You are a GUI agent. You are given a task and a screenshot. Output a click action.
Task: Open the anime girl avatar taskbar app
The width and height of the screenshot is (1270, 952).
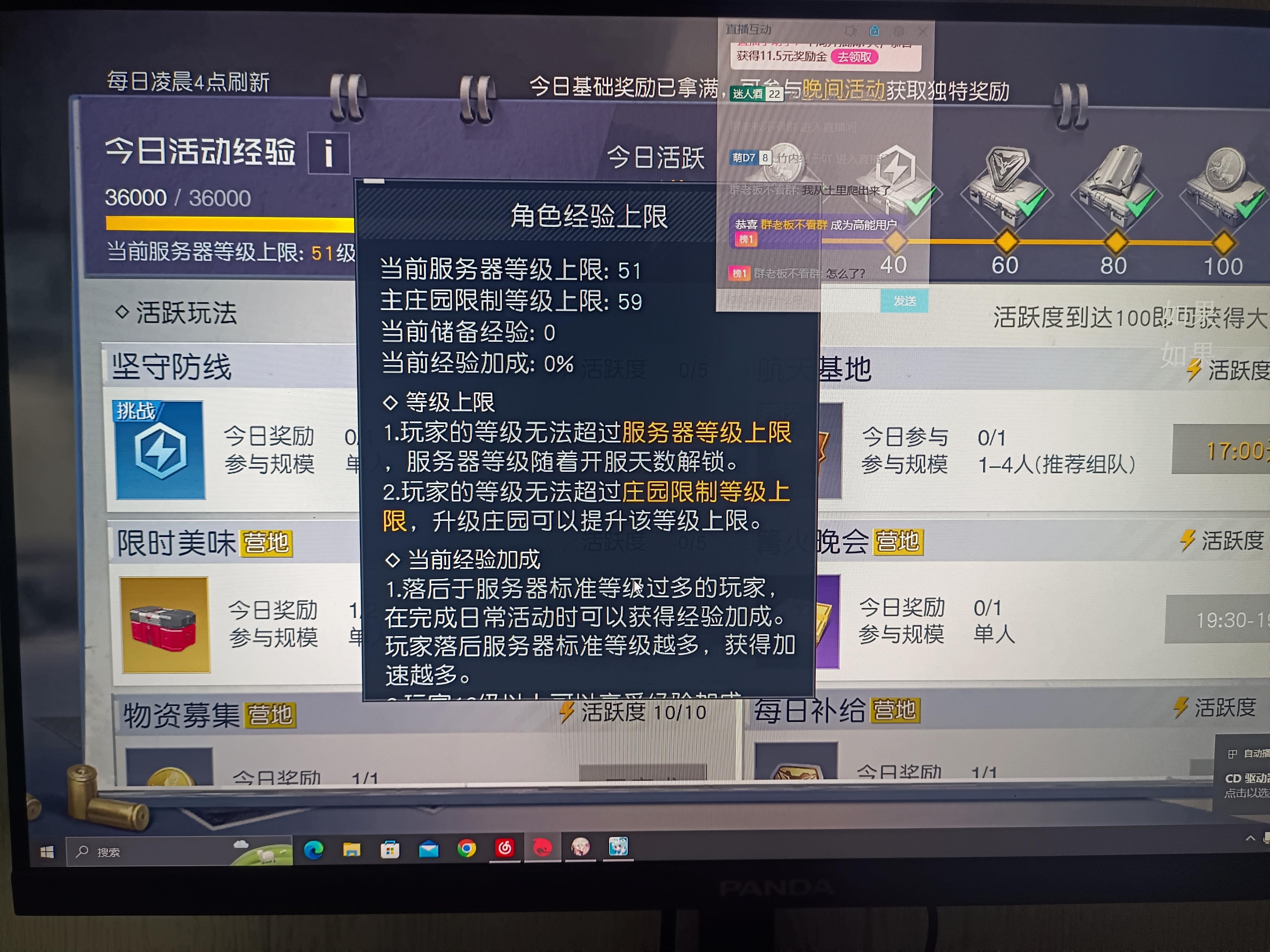point(580,846)
